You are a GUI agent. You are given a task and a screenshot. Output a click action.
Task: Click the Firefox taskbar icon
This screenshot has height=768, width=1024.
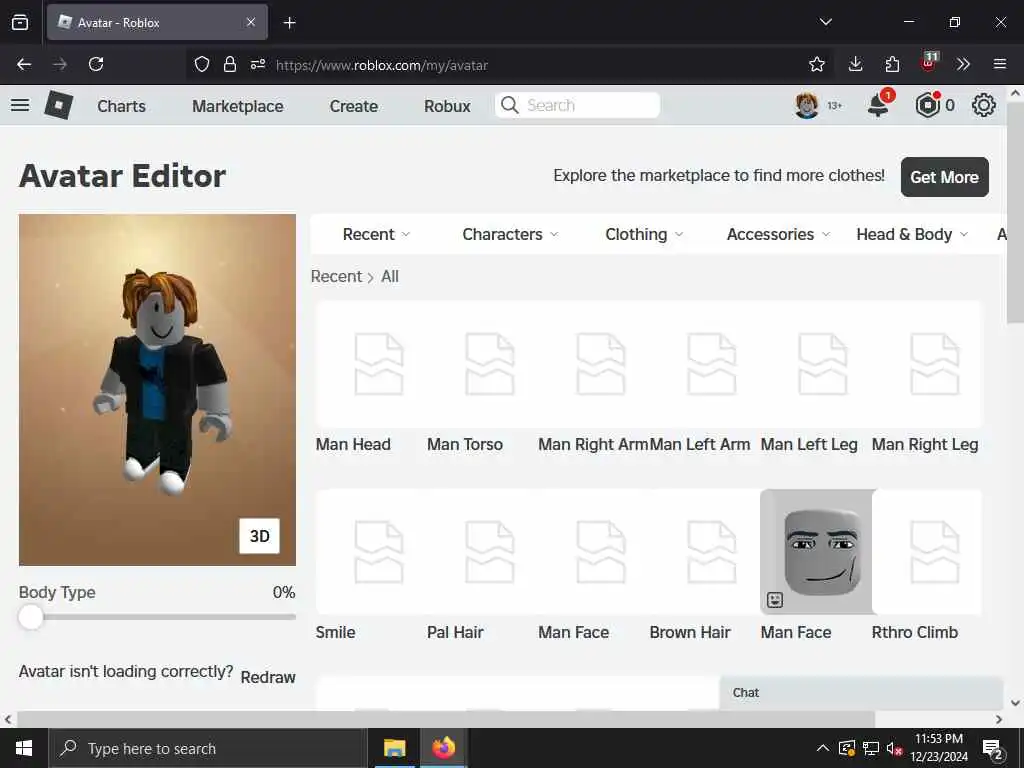click(443, 748)
